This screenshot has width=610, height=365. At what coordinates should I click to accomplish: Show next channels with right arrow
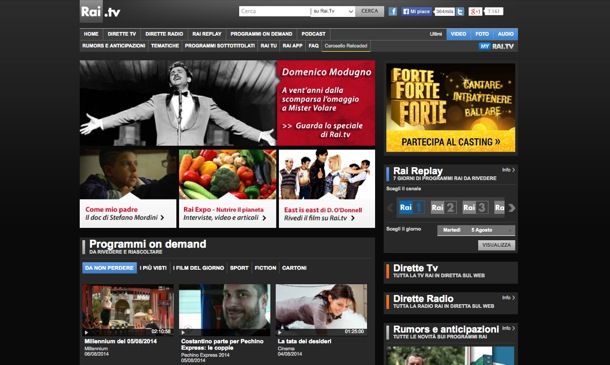pyautogui.click(x=512, y=208)
